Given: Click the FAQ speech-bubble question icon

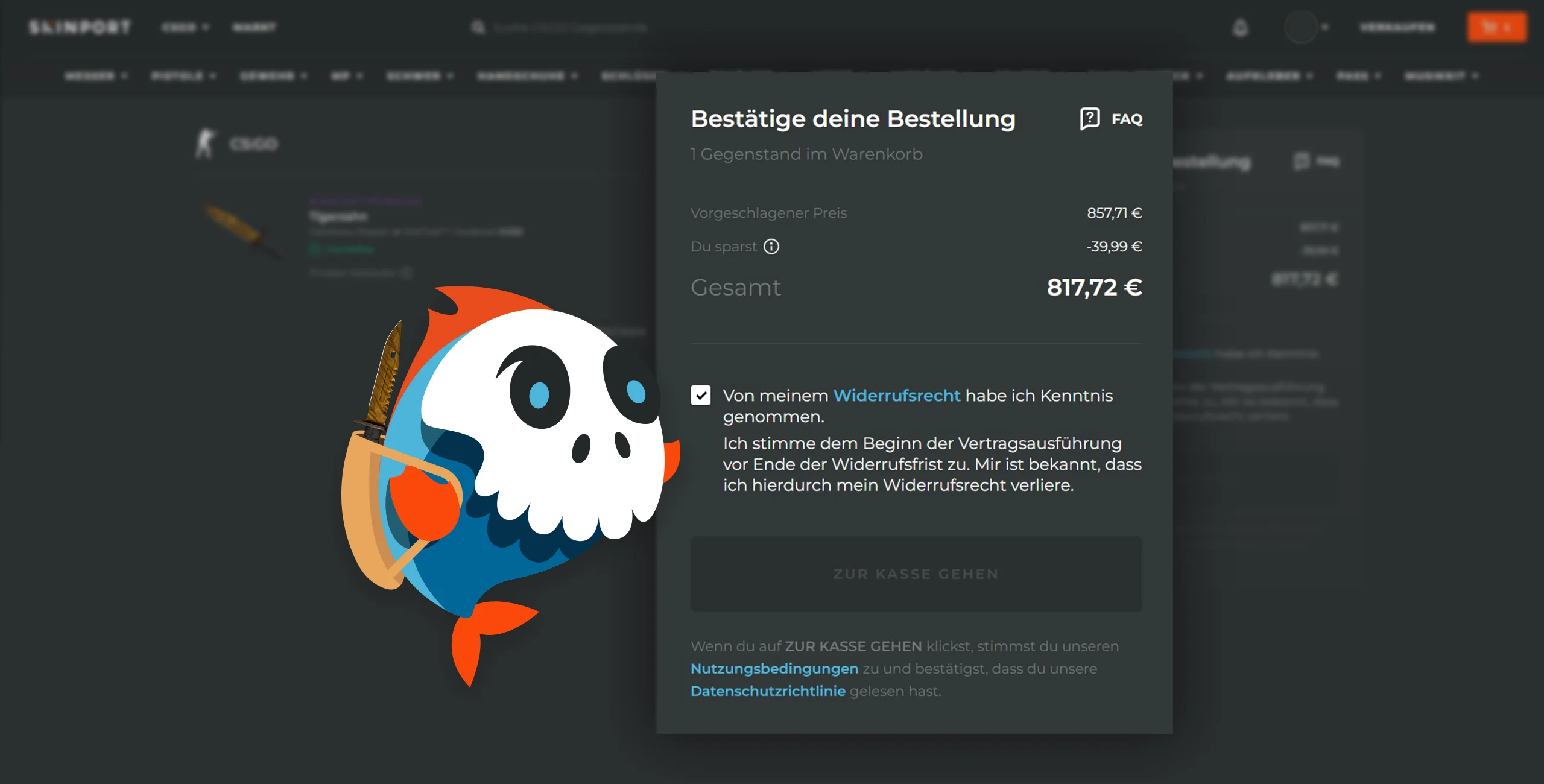Looking at the screenshot, I should [1089, 119].
